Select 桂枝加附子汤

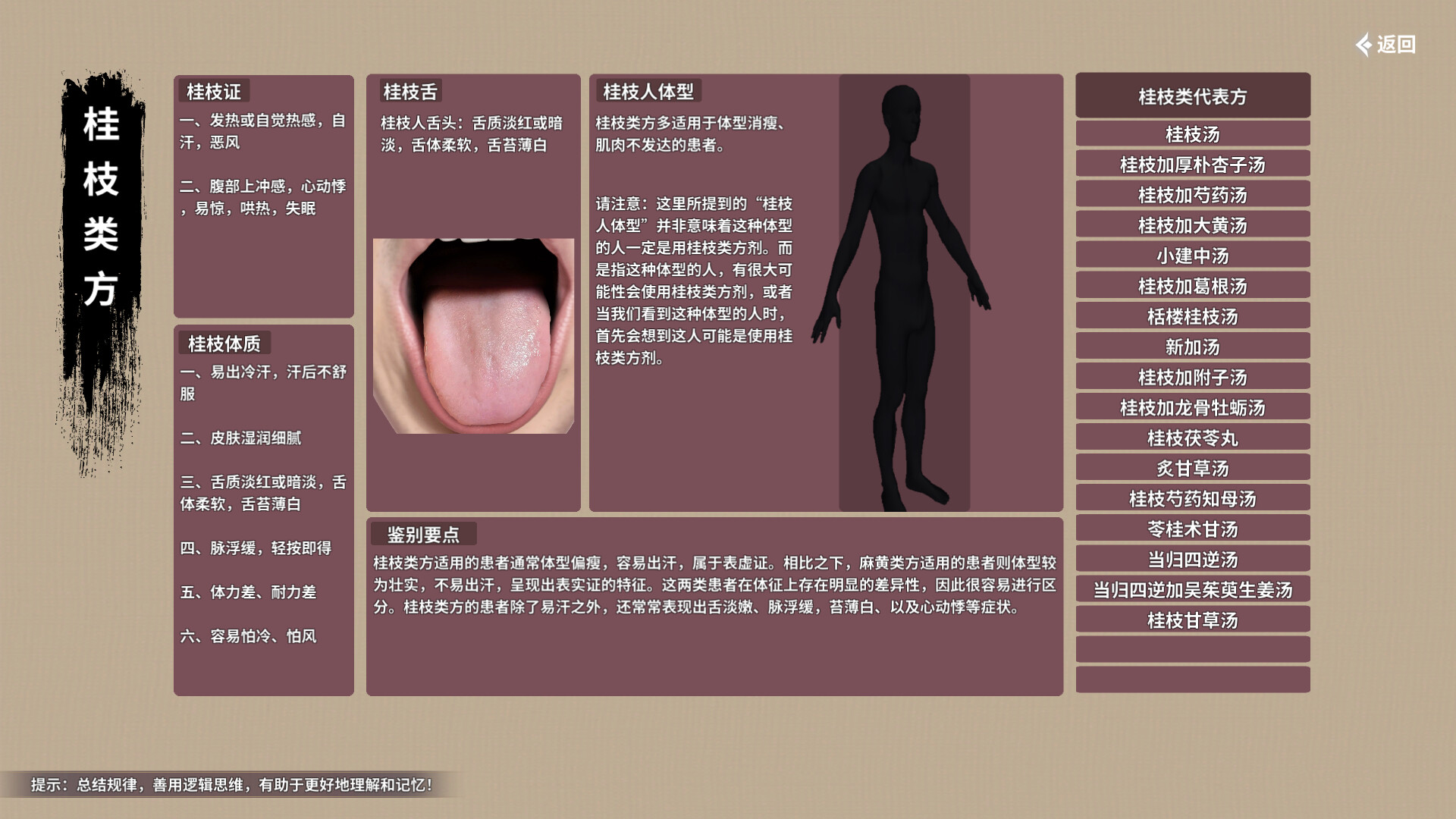pyautogui.click(x=1192, y=377)
